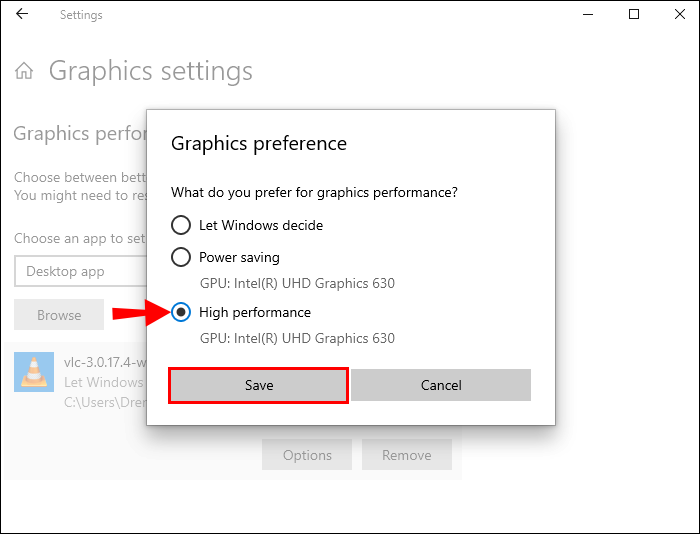Go to Settings home via the house icon
Screen dimensions: 700x534
click(x=24, y=71)
